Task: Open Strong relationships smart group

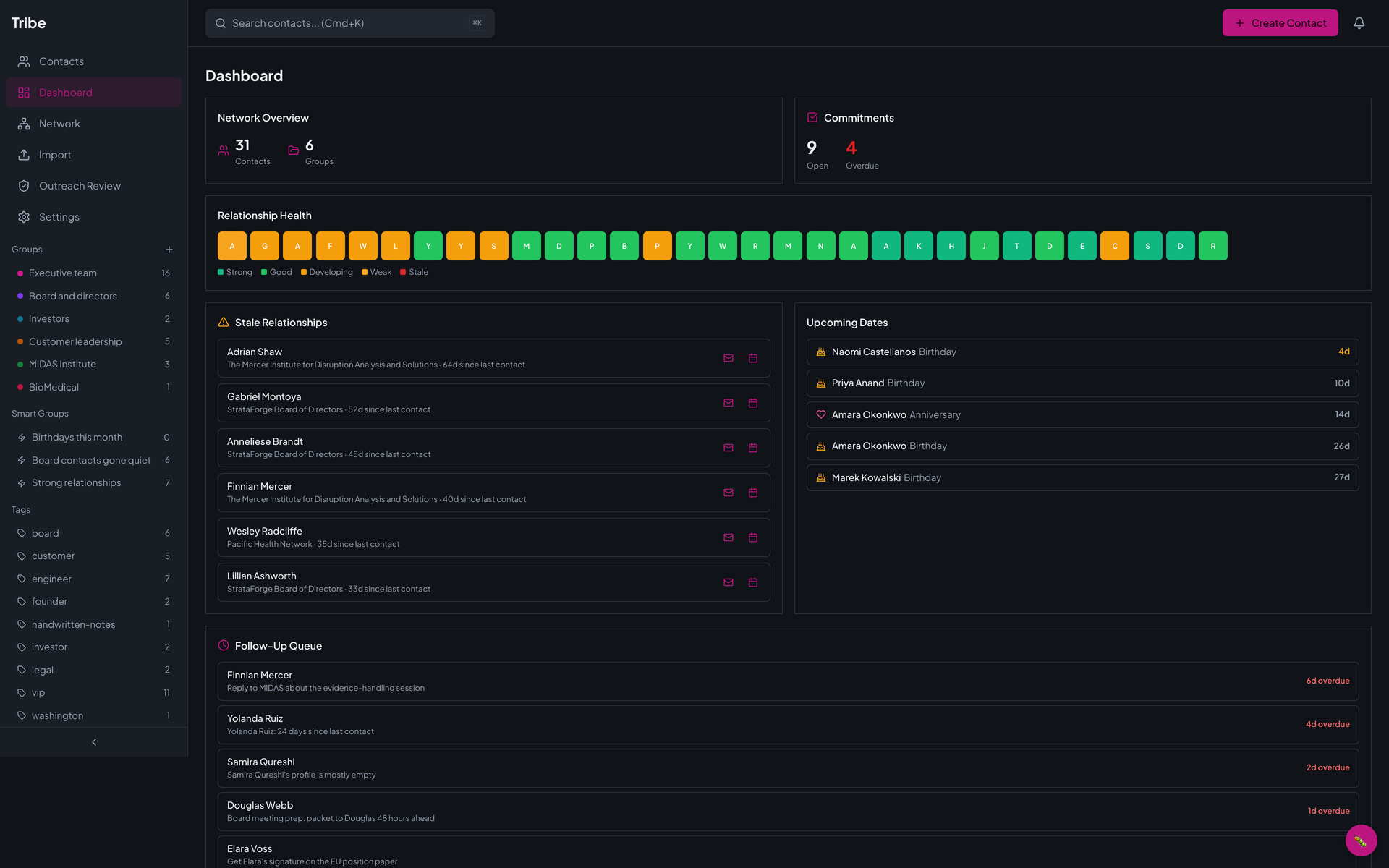Action: click(93, 483)
